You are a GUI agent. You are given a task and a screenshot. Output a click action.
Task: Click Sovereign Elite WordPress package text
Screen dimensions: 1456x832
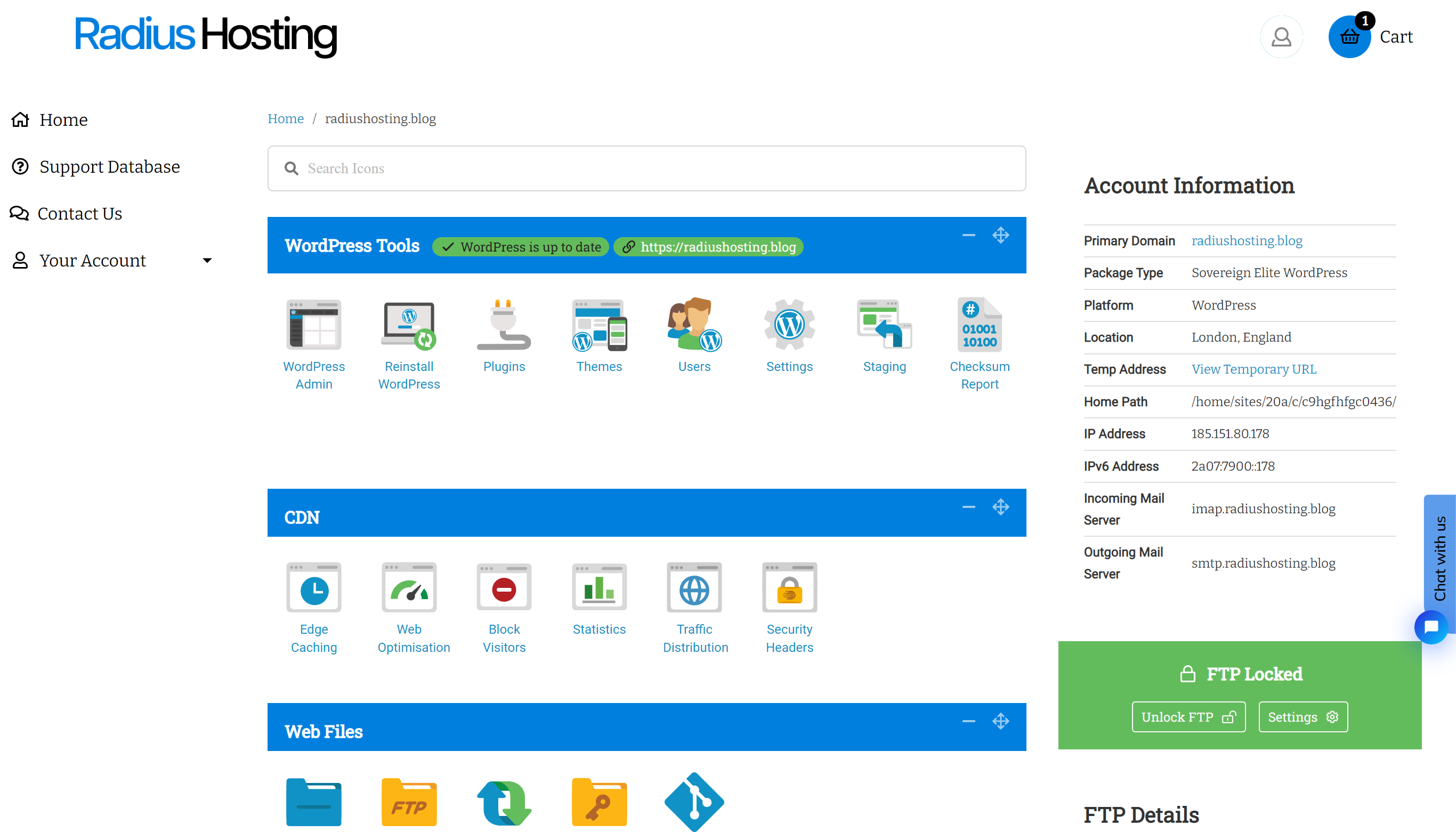point(1269,272)
